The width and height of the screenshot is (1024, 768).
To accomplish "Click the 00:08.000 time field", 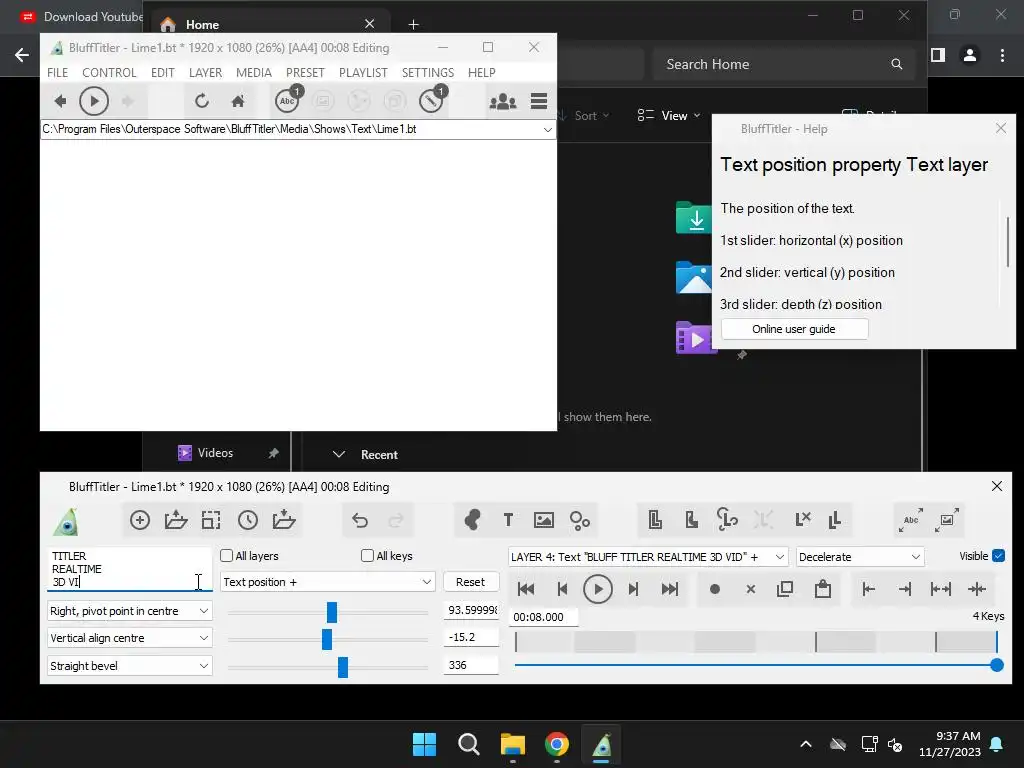I will point(544,617).
